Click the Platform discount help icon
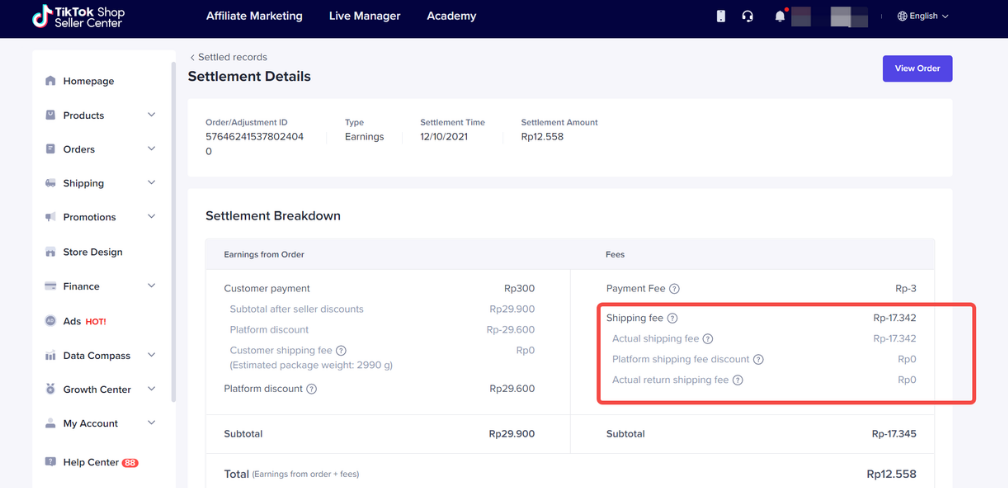This screenshot has width=1008, height=488. click(x=311, y=389)
